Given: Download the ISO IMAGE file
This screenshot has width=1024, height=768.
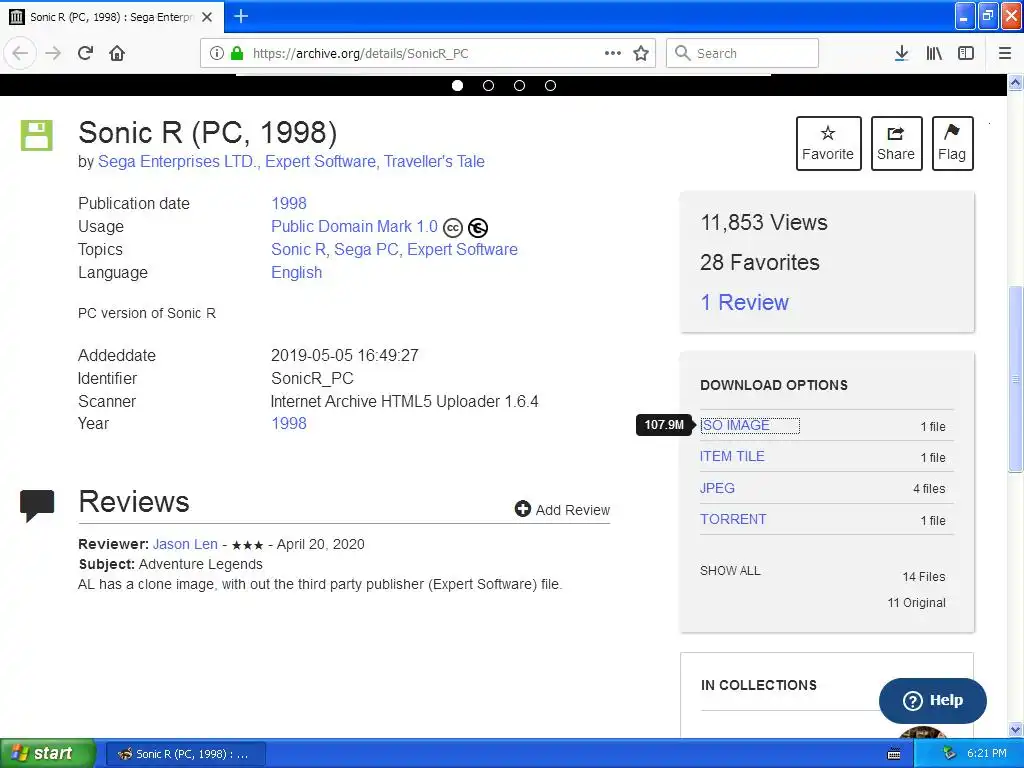Looking at the screenshot, I should 735,425.
